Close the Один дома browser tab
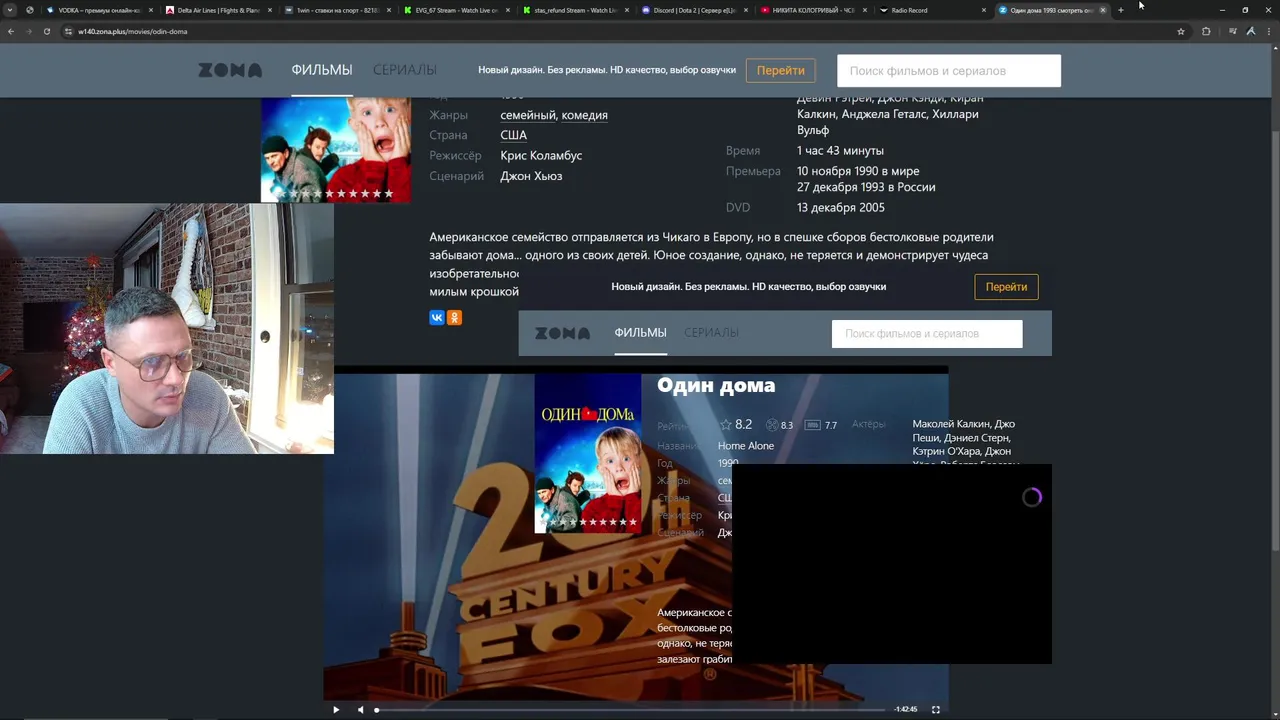1280x720 pixels. [x=1103, y=10]
